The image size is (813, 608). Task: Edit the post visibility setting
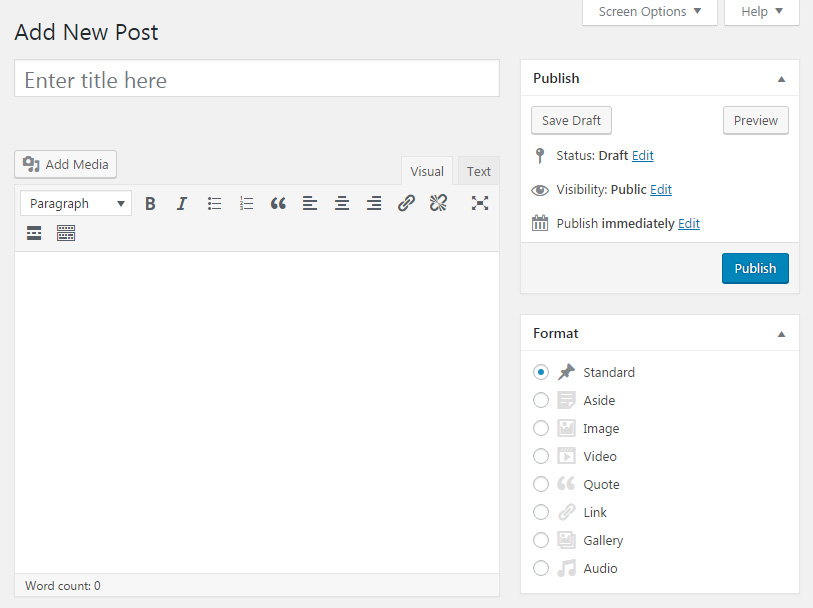tap(662, 189)
